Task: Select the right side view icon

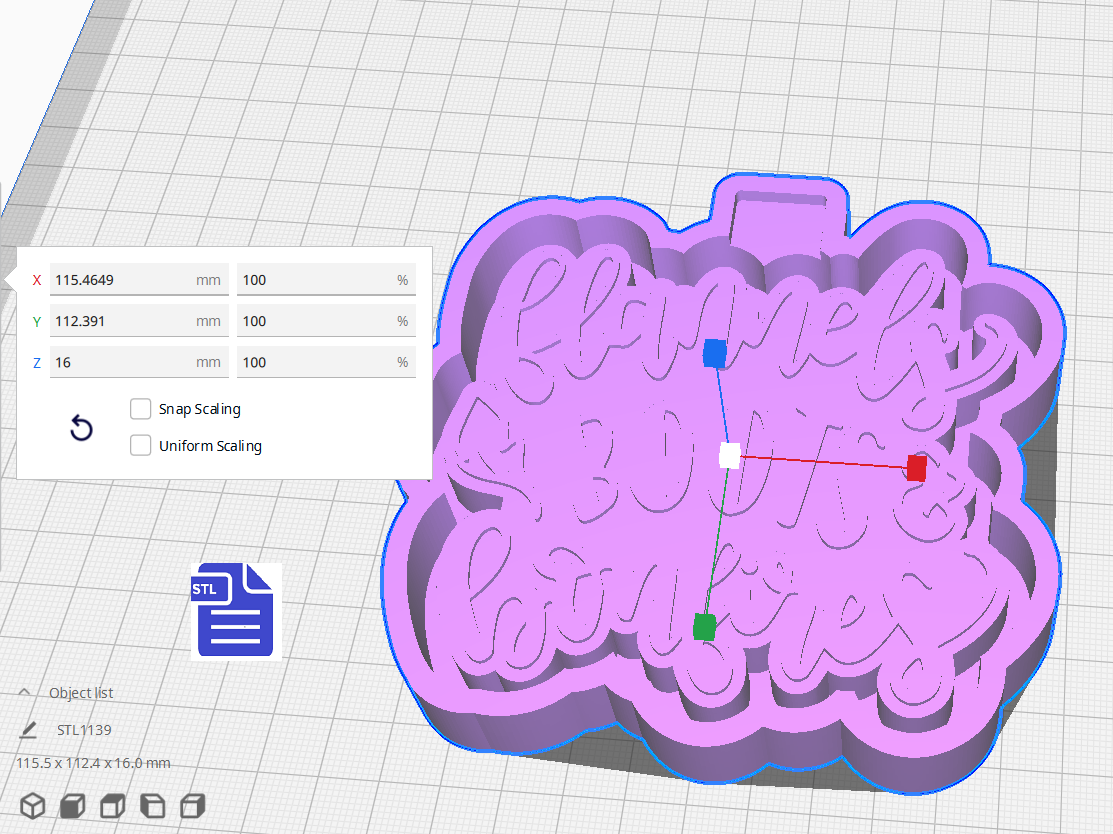Action: 192,805
